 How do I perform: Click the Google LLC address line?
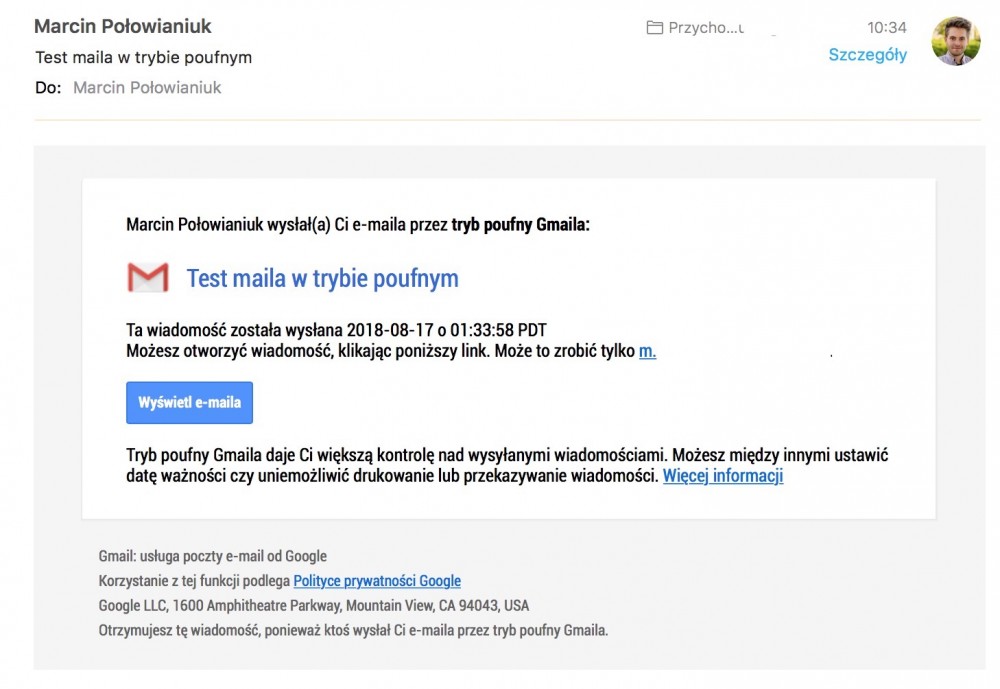pyautogui.click(x=314, y=605)
